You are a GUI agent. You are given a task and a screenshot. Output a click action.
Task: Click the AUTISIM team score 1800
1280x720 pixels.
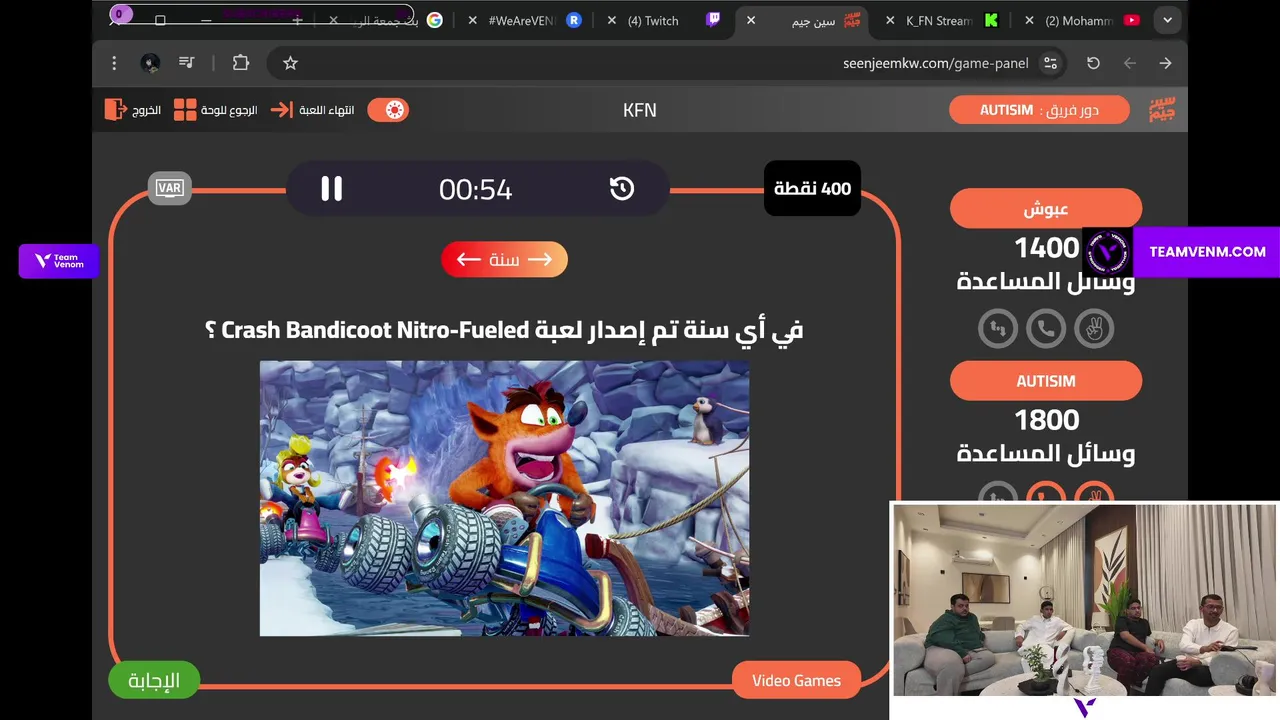coord(1046,420)
